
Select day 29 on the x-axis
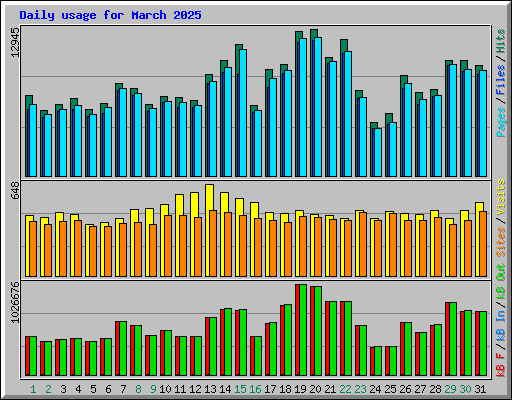(x=450, y=389)
